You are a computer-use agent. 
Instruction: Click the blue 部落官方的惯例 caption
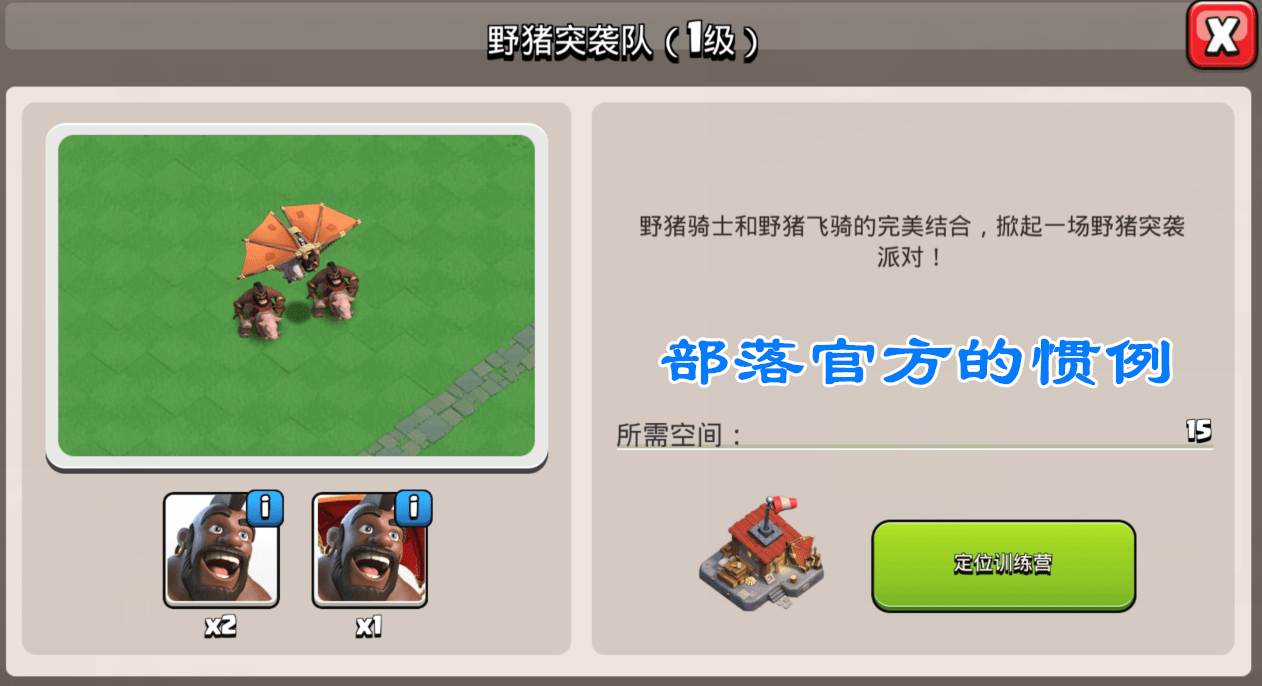915,363
